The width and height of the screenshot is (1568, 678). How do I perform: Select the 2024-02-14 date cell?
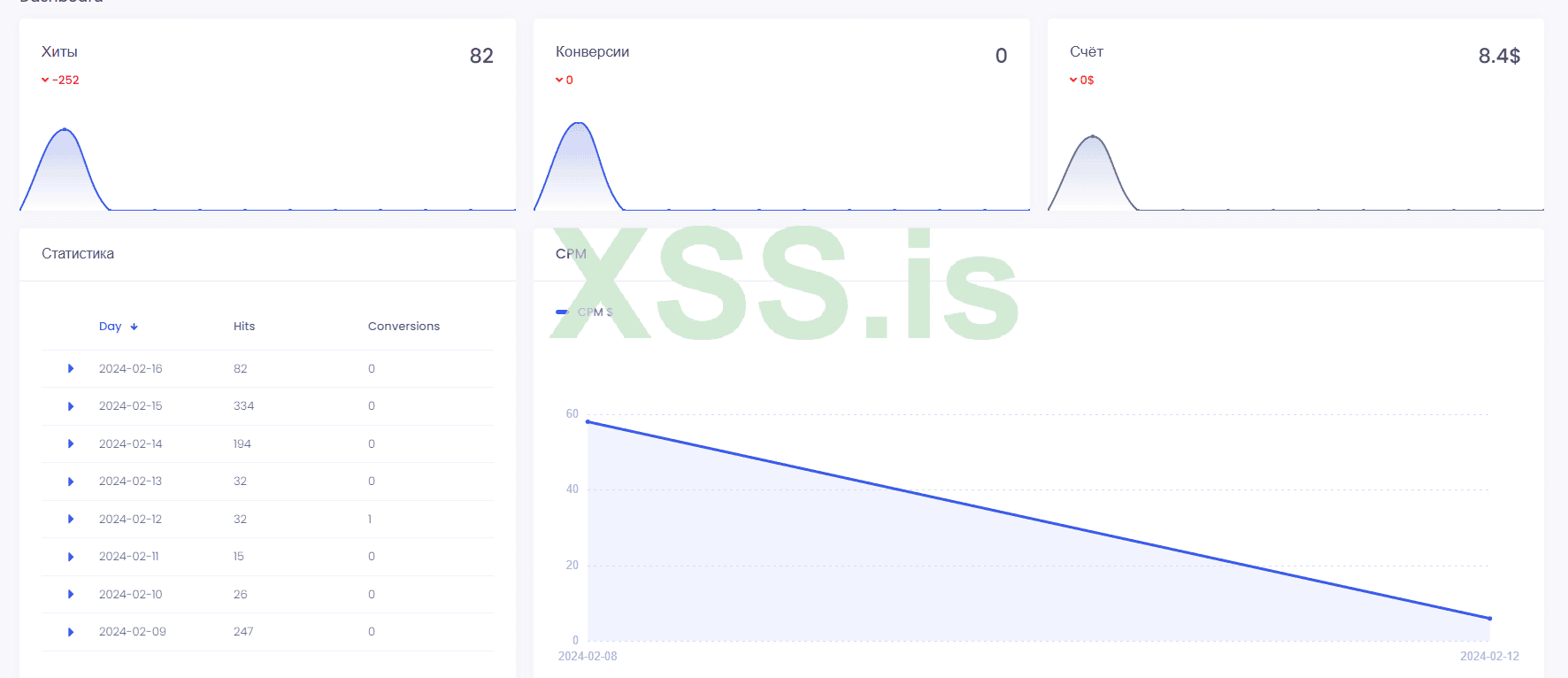tap(131, 443)
